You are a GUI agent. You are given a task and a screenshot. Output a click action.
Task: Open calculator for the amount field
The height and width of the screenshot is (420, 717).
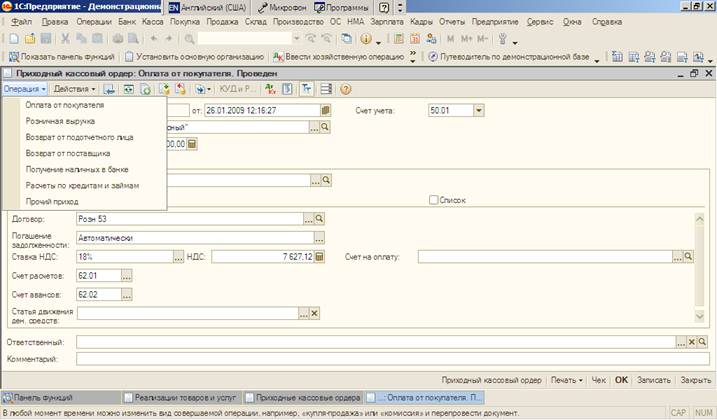point(192,144)
